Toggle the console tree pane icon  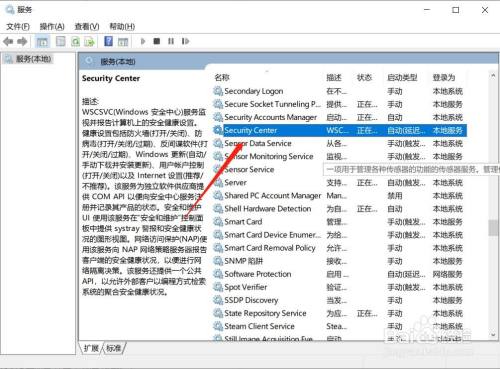42,42
